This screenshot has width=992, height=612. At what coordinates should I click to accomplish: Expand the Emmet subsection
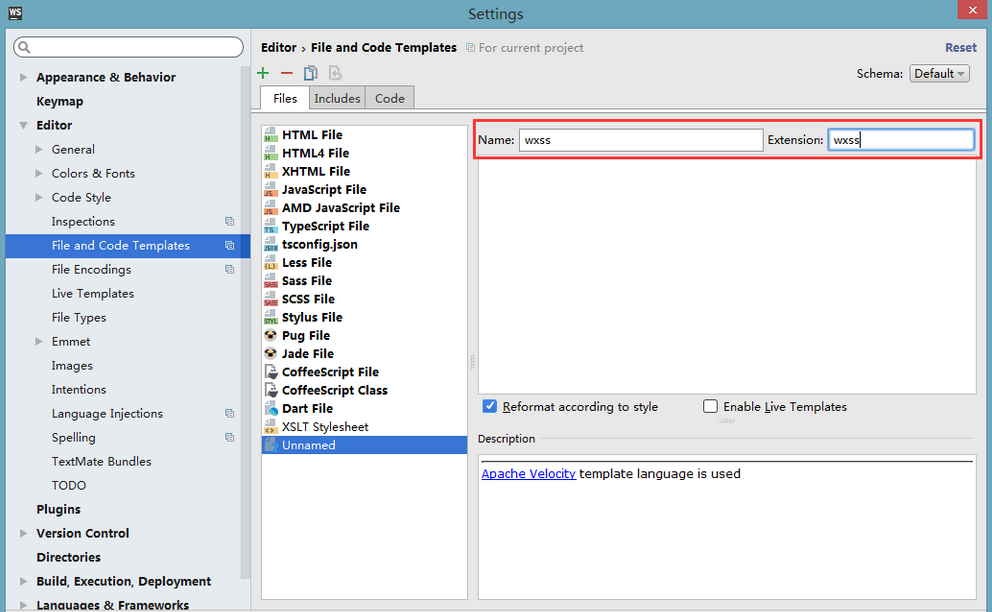[x=39, y=341]
